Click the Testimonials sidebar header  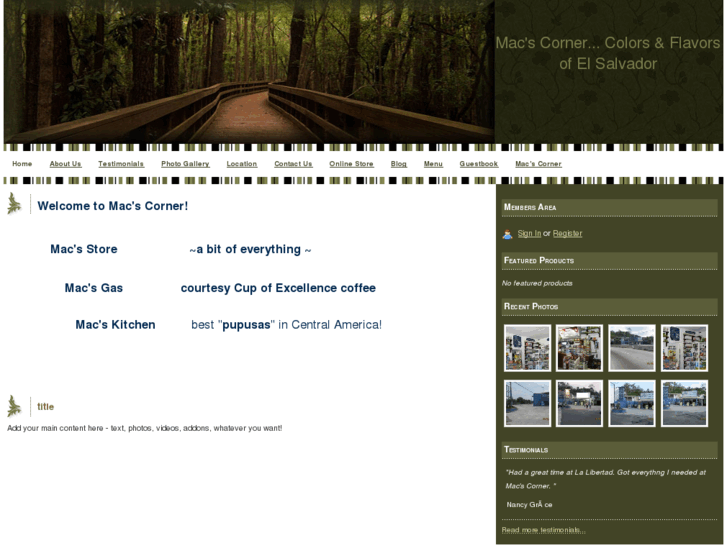click(609, 450)
